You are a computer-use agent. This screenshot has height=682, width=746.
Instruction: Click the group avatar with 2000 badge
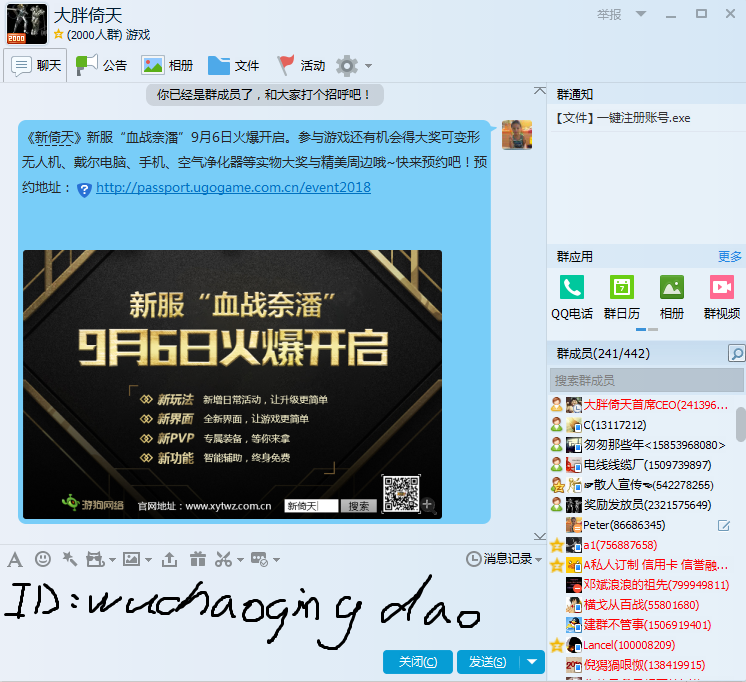point(27,24)
